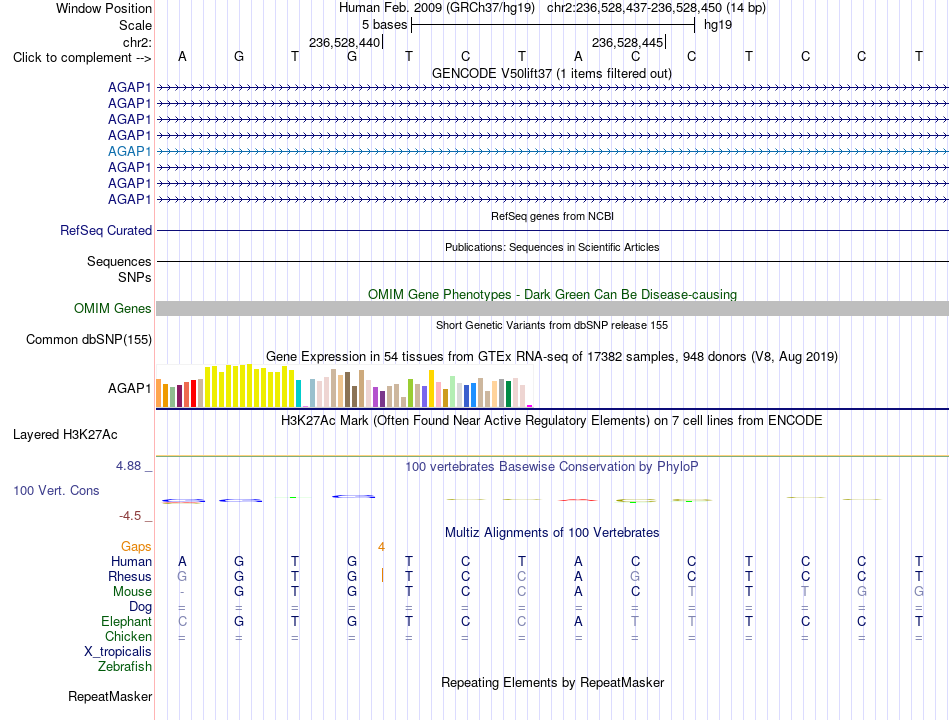Click AGAP1 label beside GTEx bar chart
950x720 pixels.
pyautogui.click(x=129, y=388)
